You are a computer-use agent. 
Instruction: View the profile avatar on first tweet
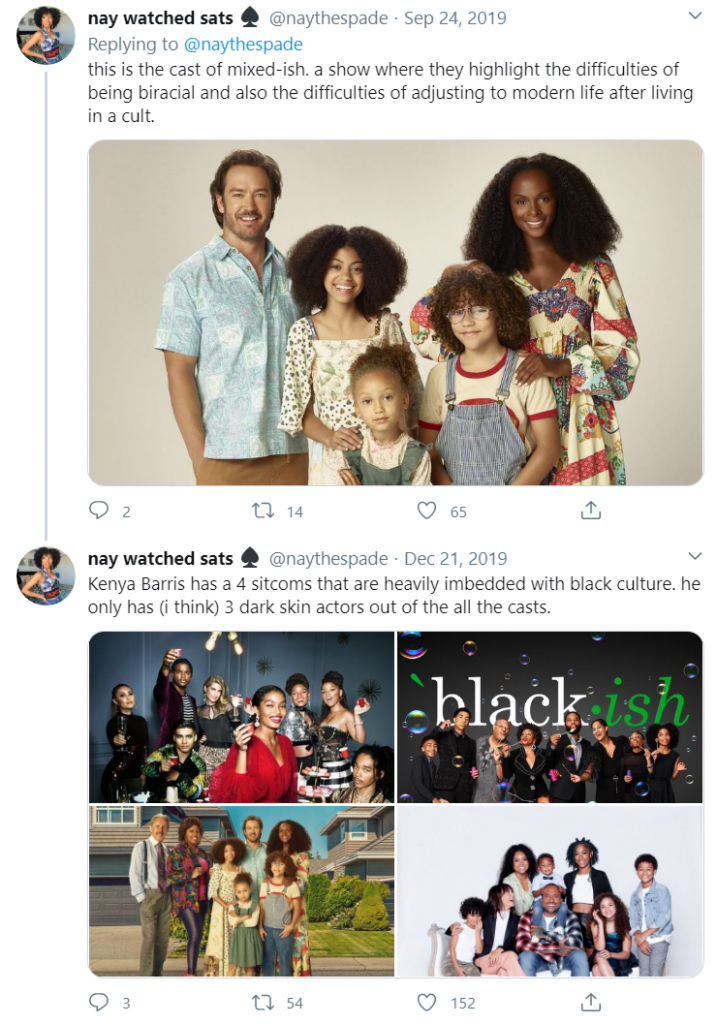45,35
